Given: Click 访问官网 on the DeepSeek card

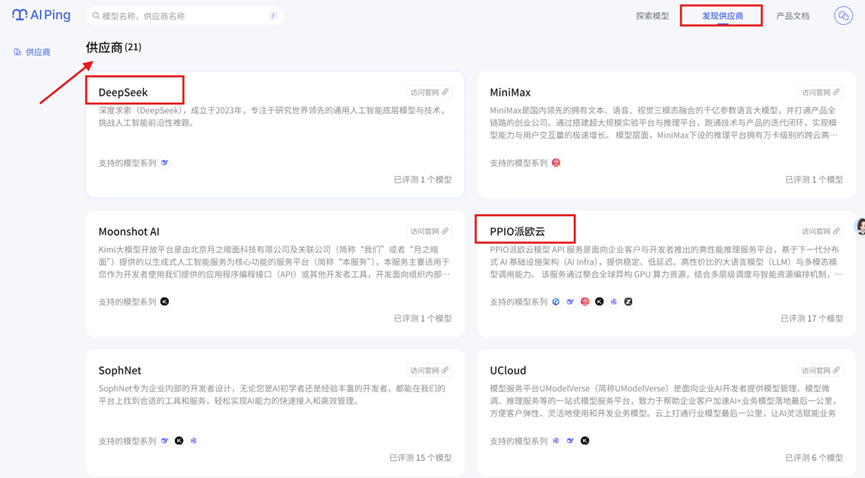Looking at the screenshot, I should click(429, 92).
